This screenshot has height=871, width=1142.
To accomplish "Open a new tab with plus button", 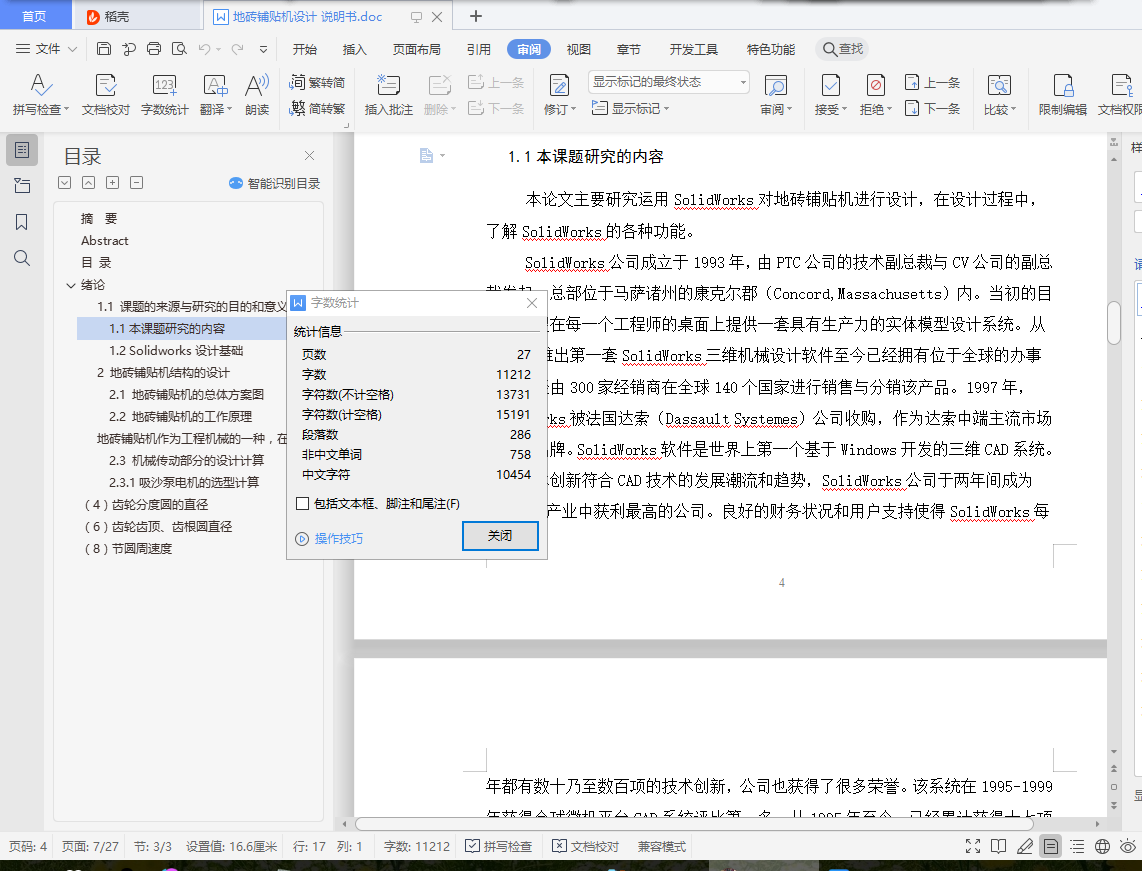I will coord(476,16).
